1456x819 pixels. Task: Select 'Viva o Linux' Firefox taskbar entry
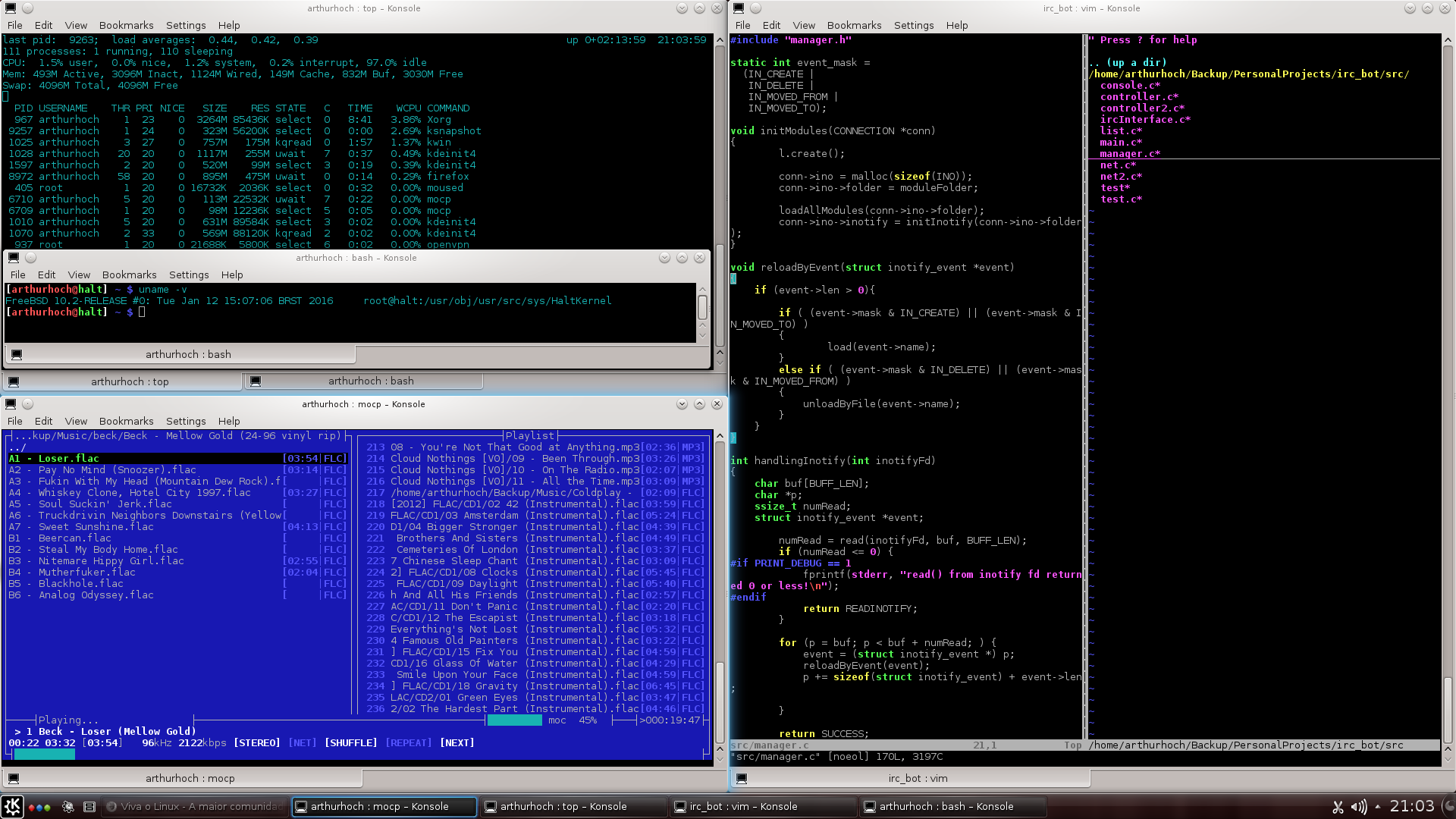(x=195, y=806)
